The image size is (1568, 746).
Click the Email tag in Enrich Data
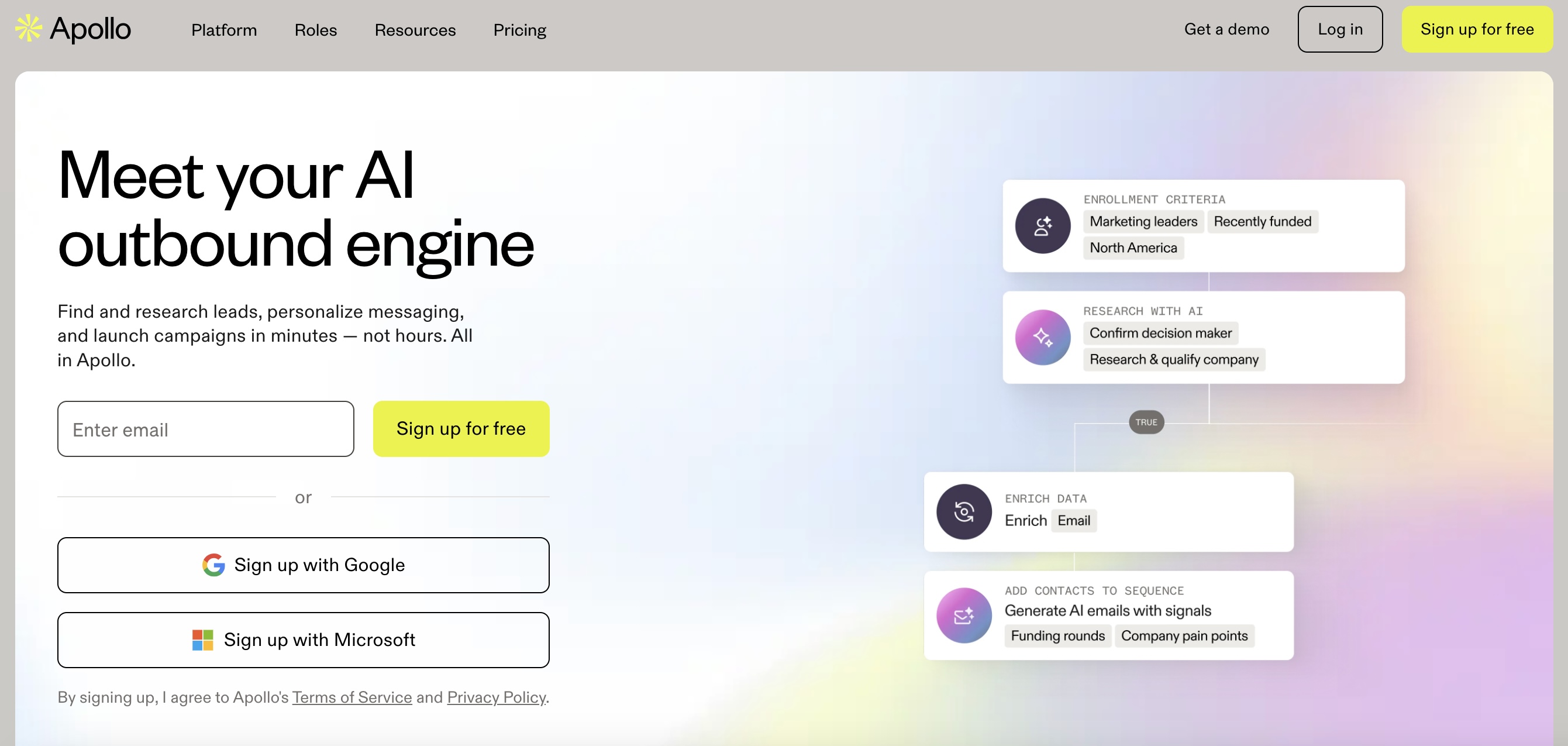coord(1074,520)
